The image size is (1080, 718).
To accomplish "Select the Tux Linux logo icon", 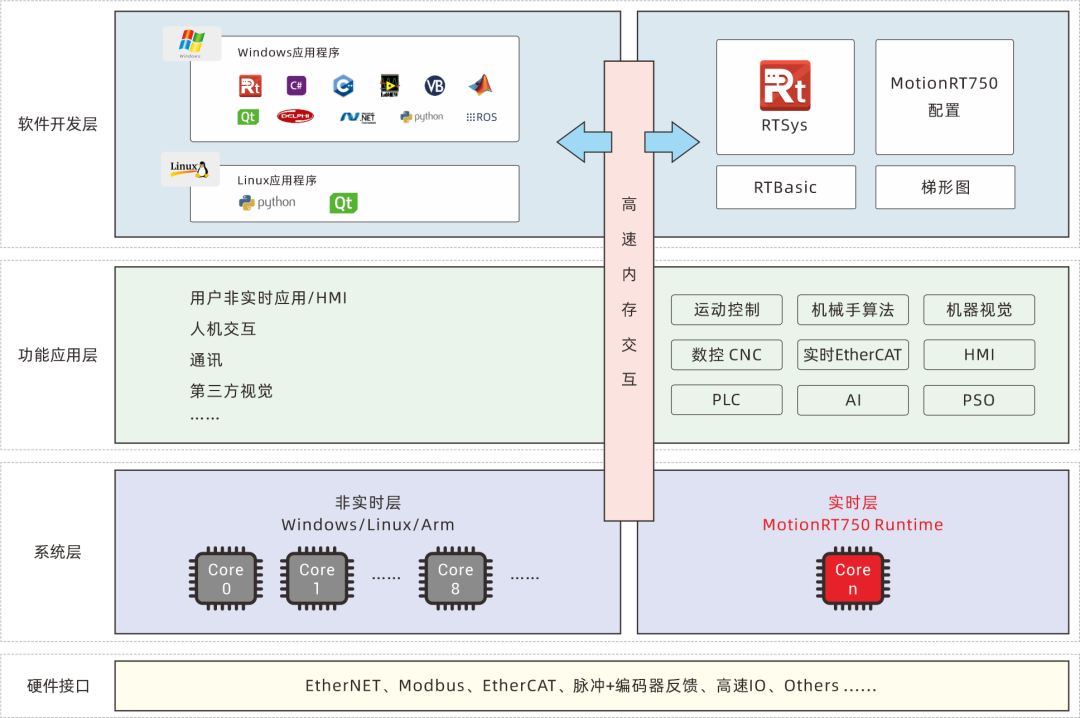I will point(190,170).
